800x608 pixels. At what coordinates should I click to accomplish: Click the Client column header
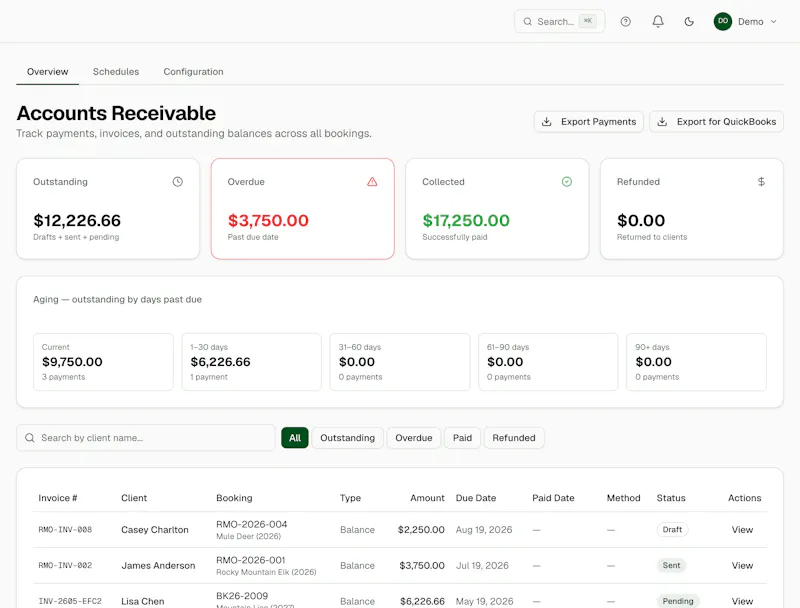click(x=134, y=498)
